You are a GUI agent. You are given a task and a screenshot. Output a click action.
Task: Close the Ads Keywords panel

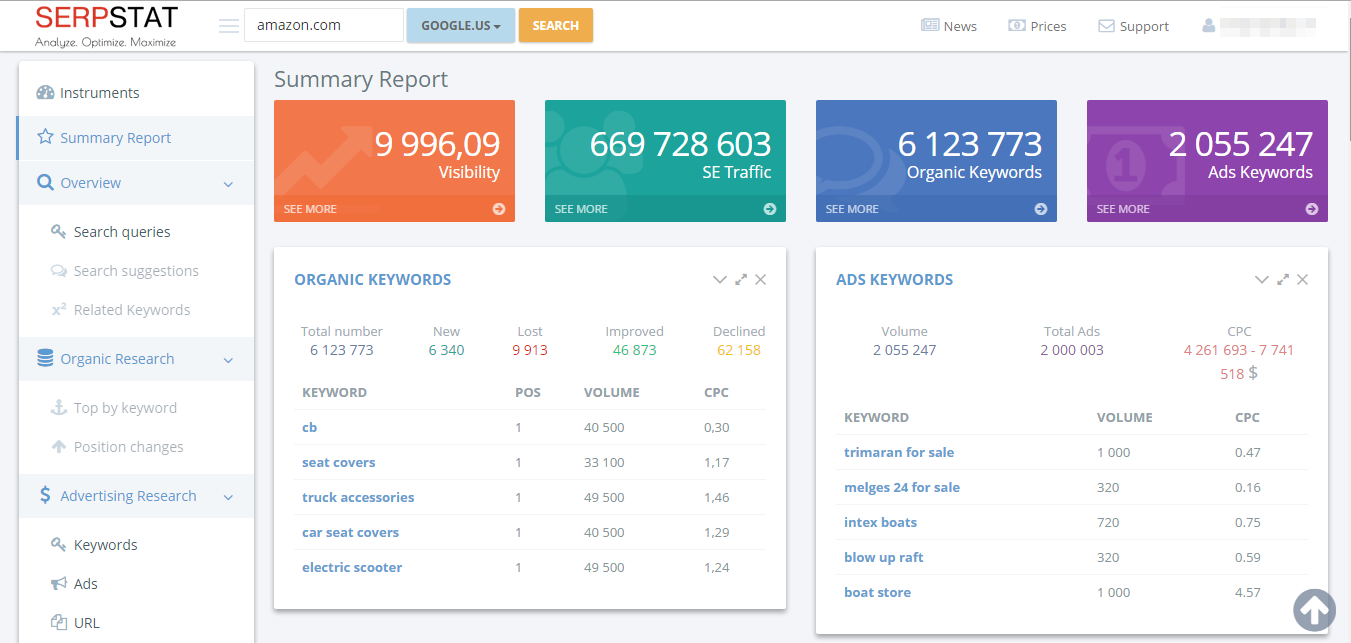click(1303, 280)
